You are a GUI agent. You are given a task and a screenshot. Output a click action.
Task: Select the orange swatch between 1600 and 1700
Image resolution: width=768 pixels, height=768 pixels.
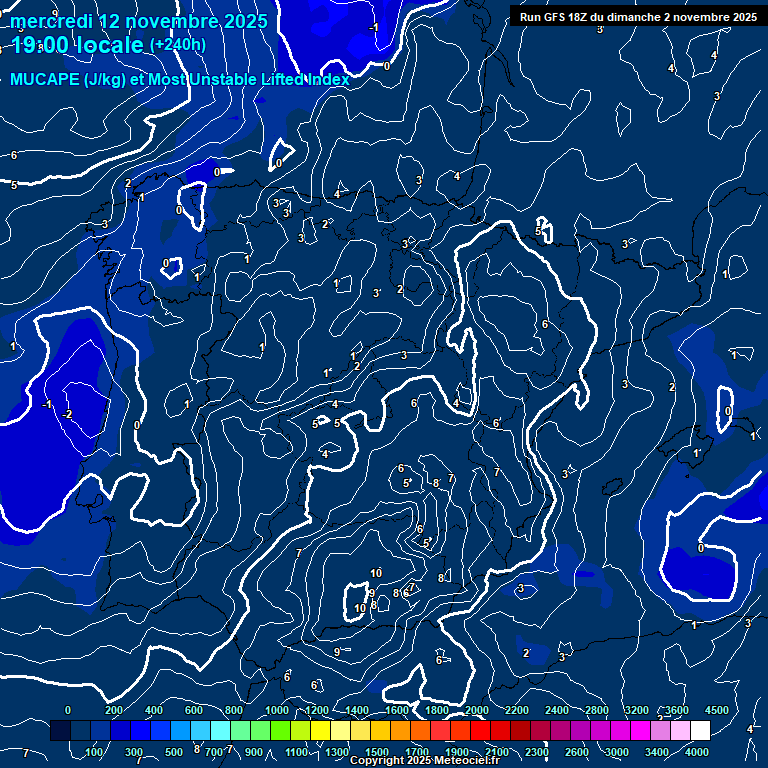pyautogui.click(x=400, y=730)
